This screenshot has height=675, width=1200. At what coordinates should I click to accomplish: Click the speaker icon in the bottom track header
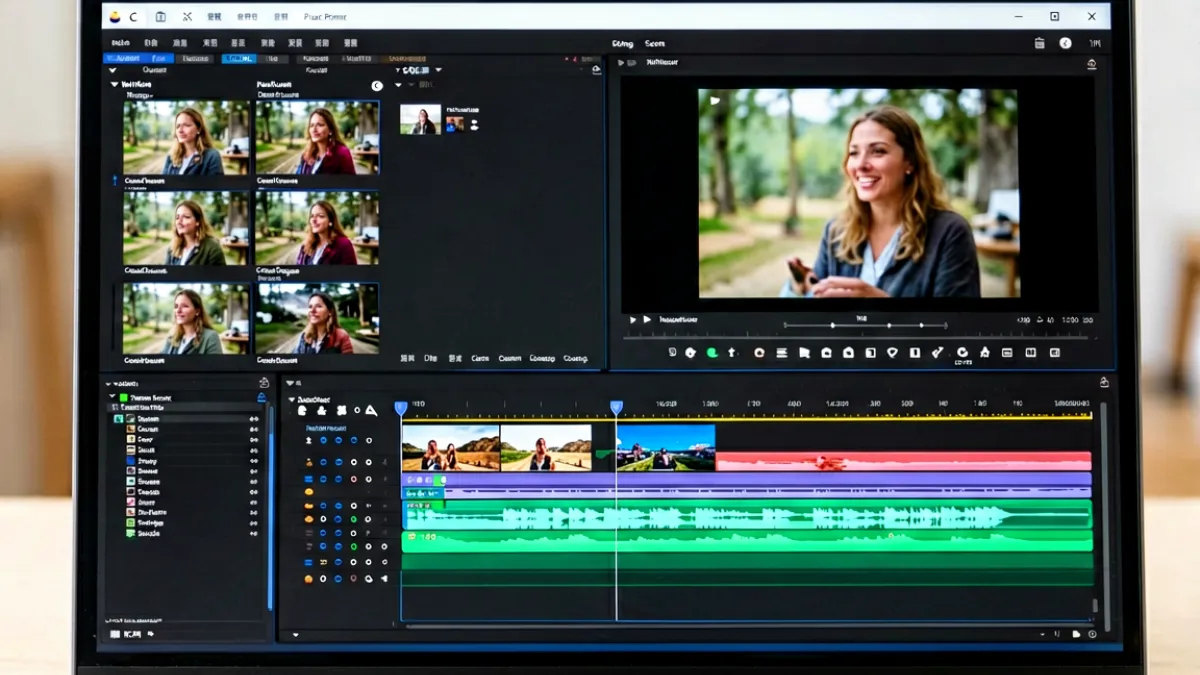(x=384, y=579)
